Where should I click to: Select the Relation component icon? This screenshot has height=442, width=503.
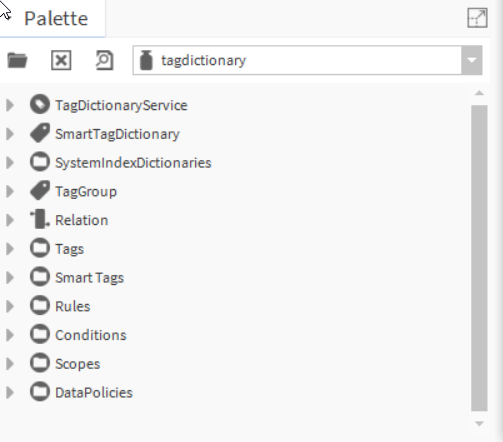40,219
